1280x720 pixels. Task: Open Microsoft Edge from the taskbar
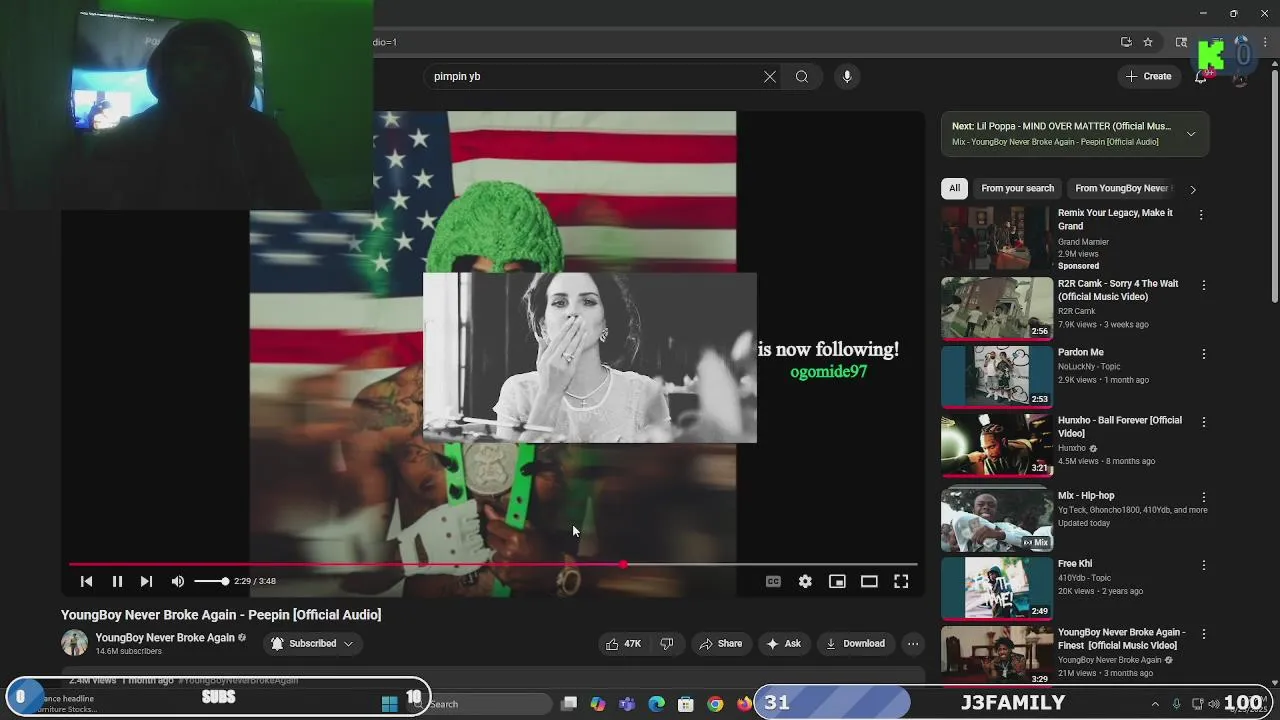(657, 704)
